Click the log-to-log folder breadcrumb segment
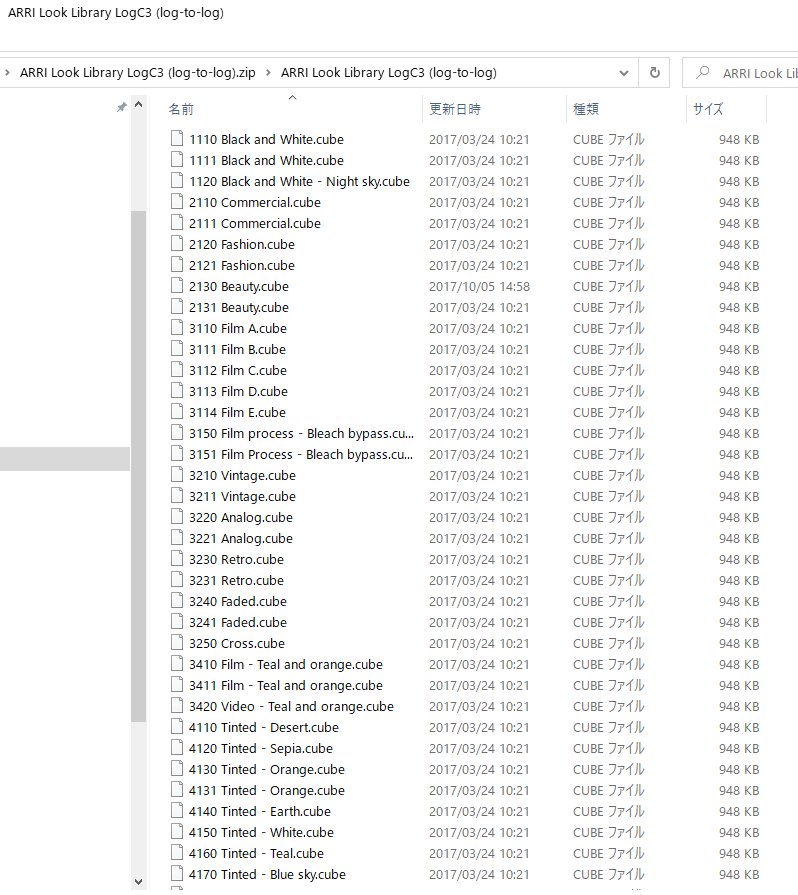Screen dimensions: 798x895 point(389,72)
